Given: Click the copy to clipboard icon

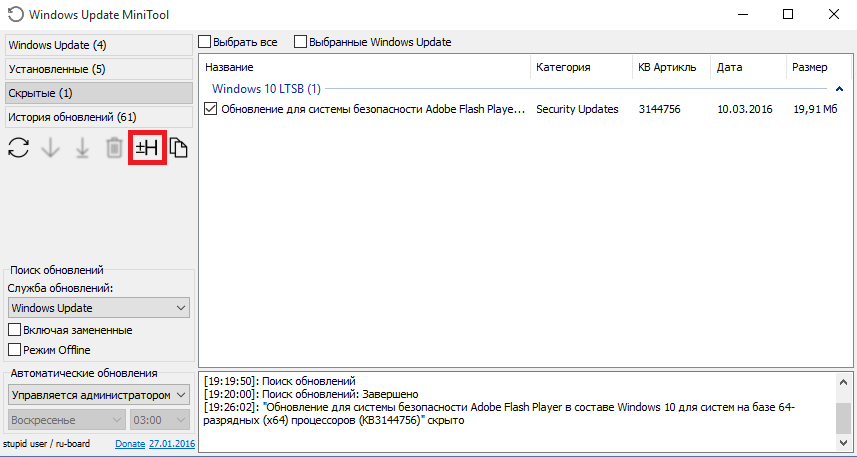Looking at the screenshot, I should [x=179, y=148].
